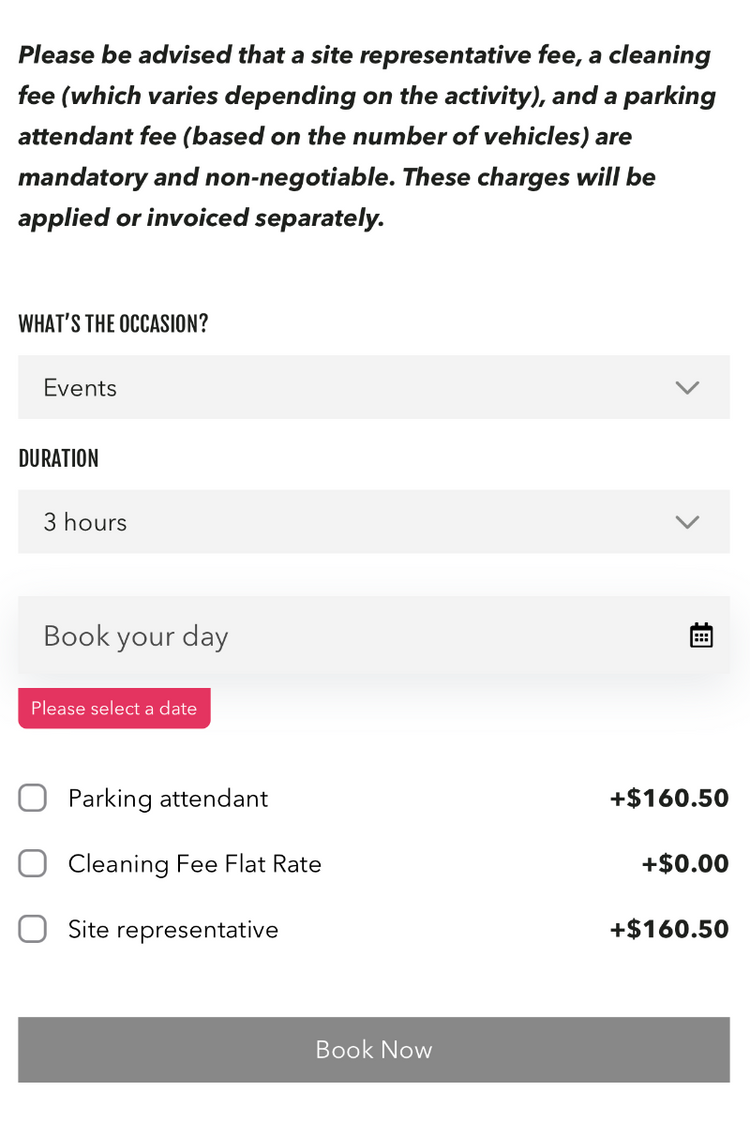This screenshot has width=750, height=1121.
Task: Click the Please select a date warning
Action: coord(114,708)
